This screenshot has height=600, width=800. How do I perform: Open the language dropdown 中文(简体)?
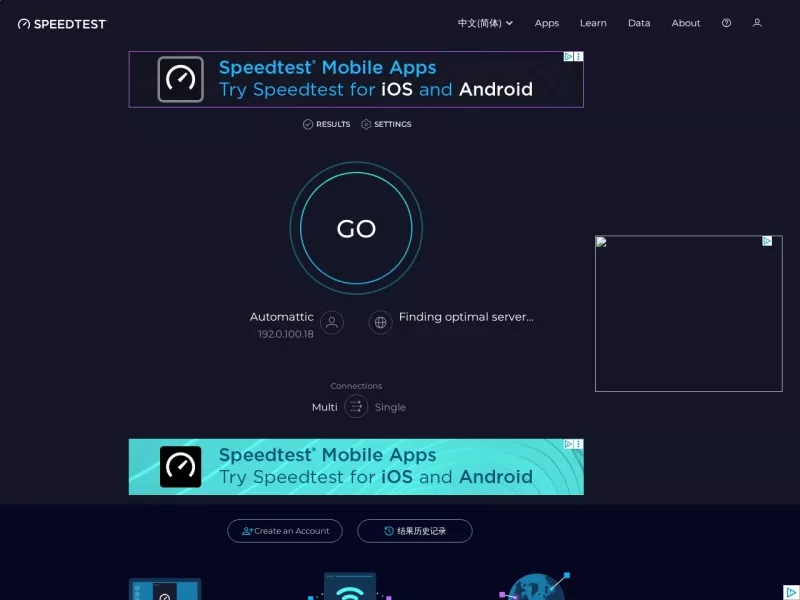(485, 23)
